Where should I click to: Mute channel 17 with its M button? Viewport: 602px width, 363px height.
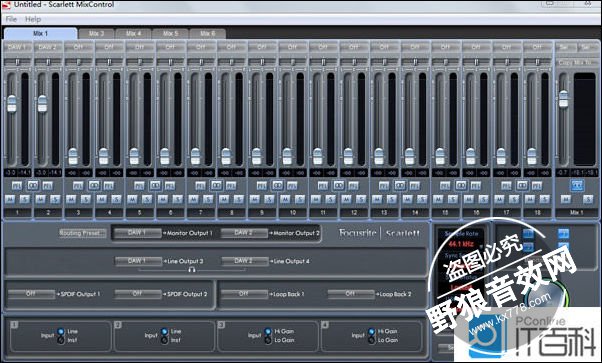pos(499,199)
